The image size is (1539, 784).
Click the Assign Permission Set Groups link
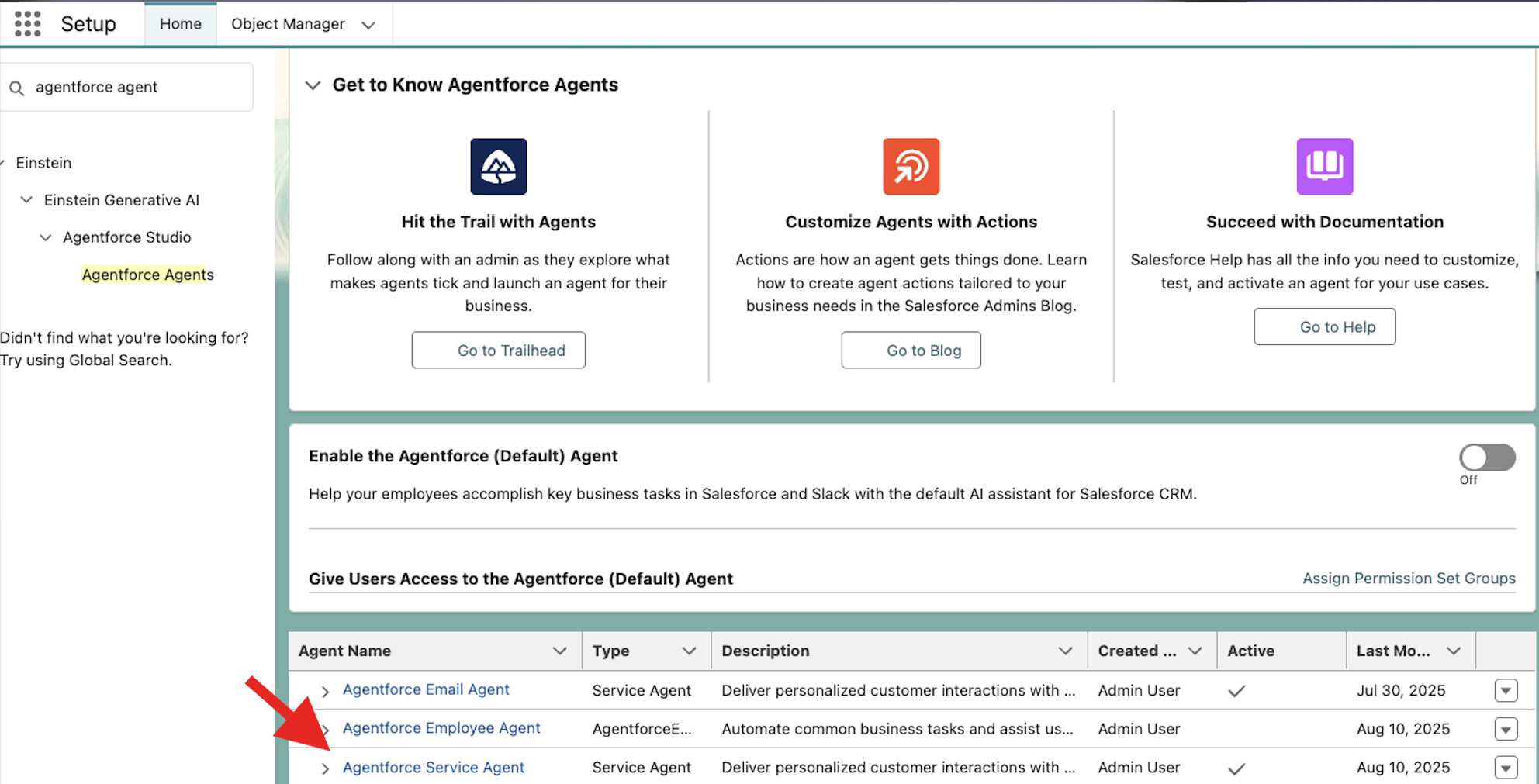coord(1408,579)
